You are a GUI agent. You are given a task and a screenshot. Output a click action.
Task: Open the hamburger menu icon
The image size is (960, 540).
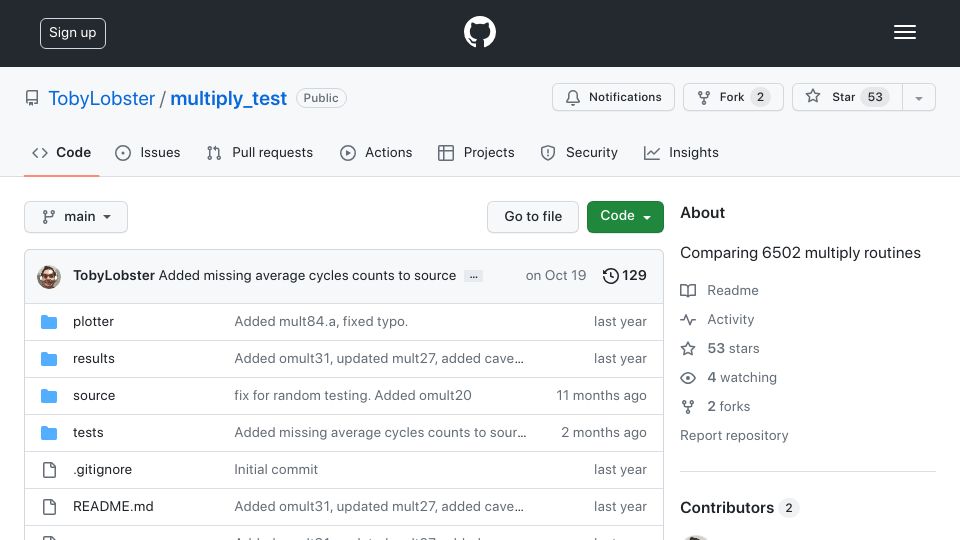coord(904,32)
